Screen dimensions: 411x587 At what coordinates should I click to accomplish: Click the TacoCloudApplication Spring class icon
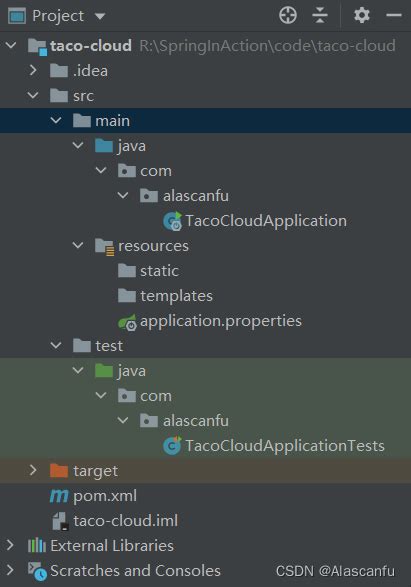click(173, 221)
